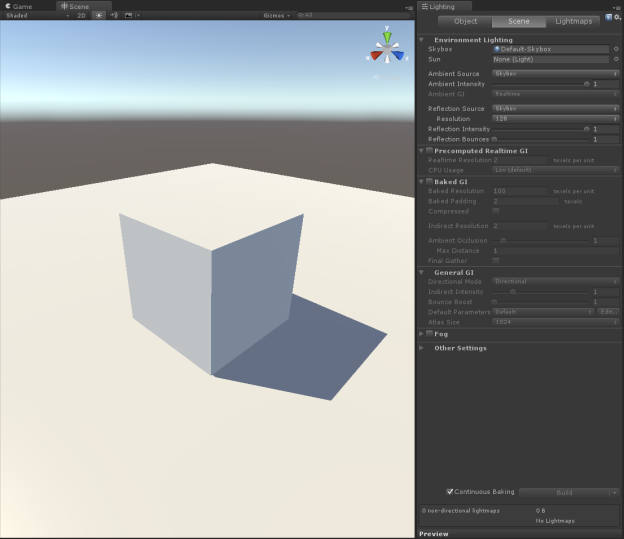Enable the Precomputed Realtime GI checkbox
Screen dimensions: 624x539
coord(430,150)
